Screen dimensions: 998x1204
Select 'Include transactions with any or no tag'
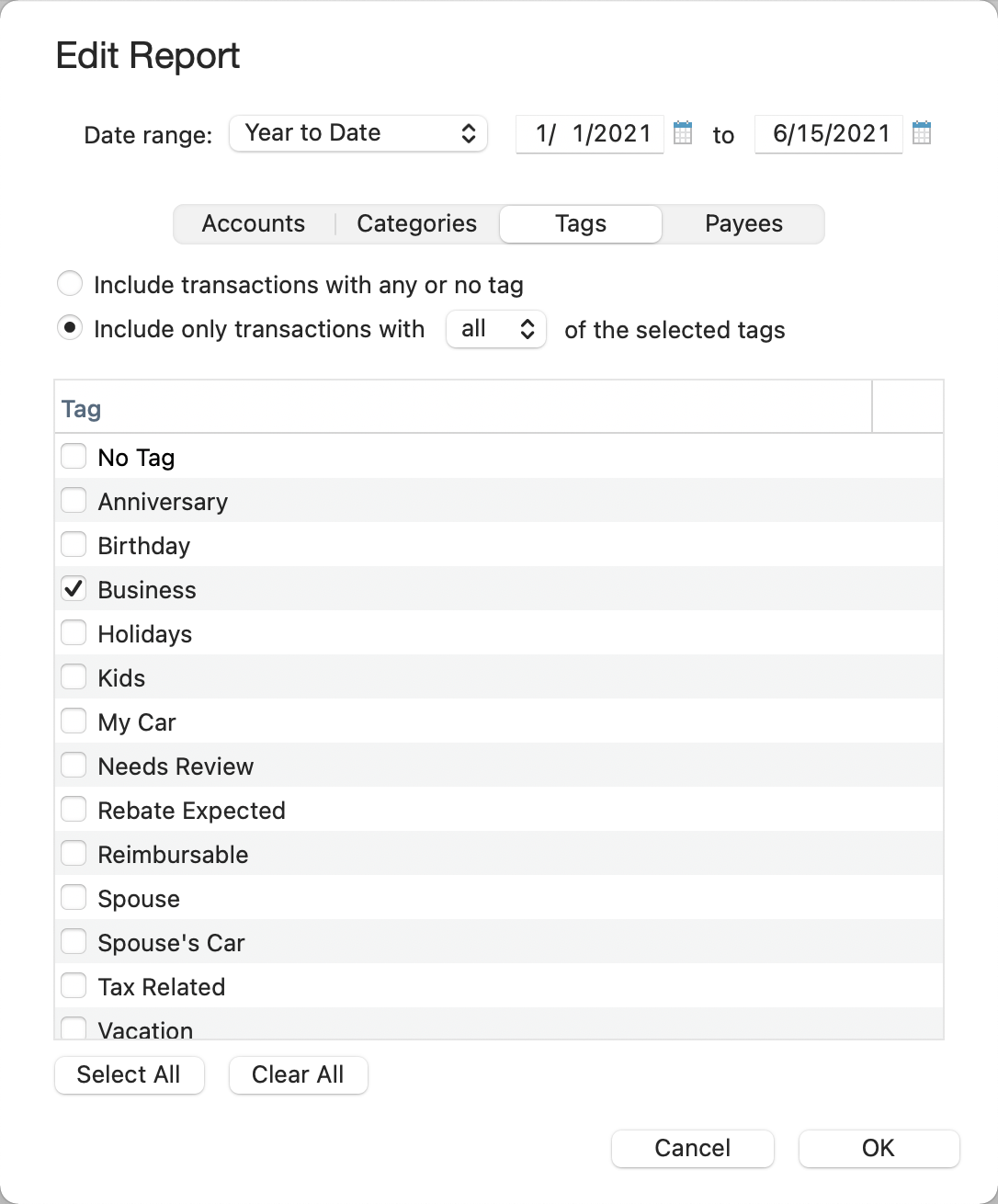pos(70,284)
